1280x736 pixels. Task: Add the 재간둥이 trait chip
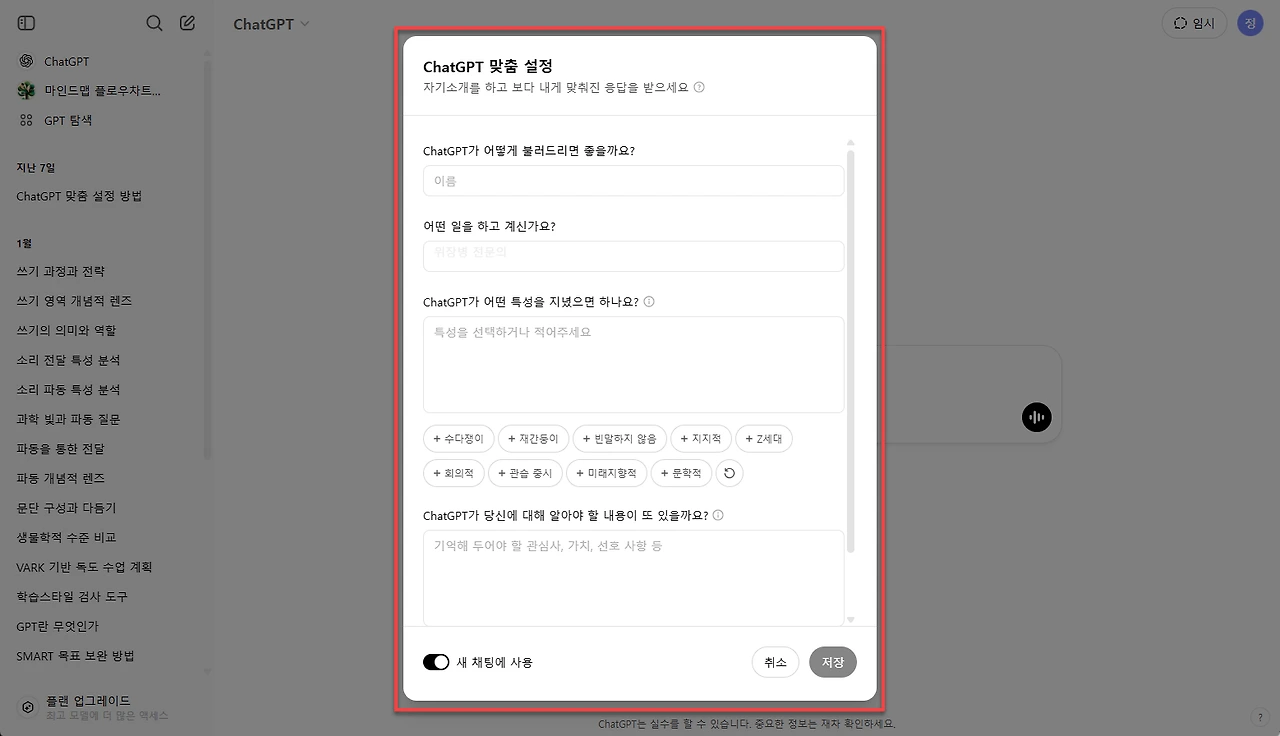[x=533, y=439]
